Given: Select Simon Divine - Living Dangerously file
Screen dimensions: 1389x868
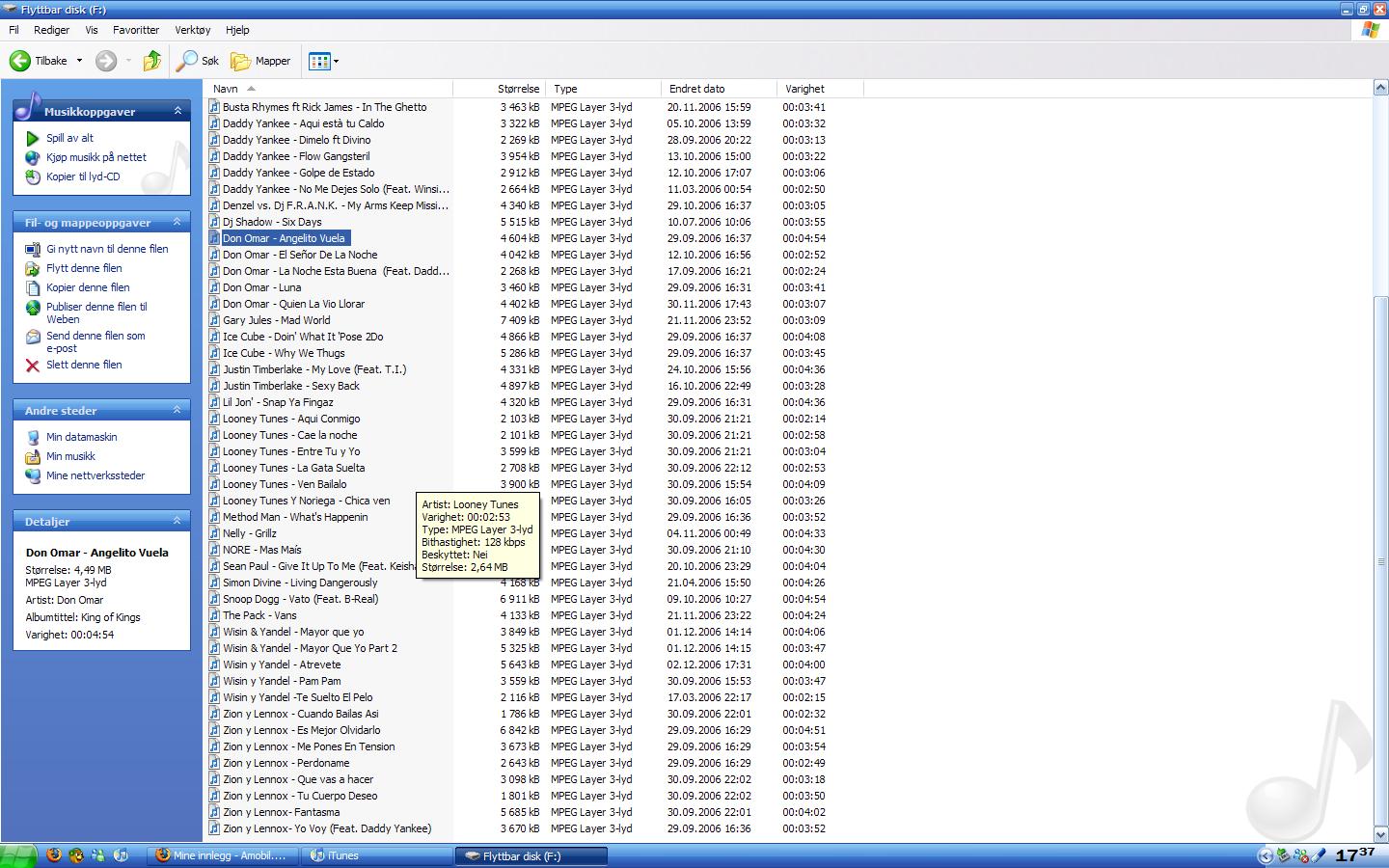Looking at the screenshot, I should 300,583.
